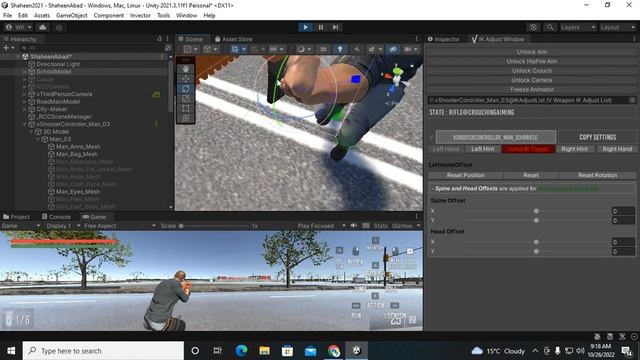This screenshot has height=360, width=640.
Task: Select the Right Hand toggle button
Action: point(617,149)
